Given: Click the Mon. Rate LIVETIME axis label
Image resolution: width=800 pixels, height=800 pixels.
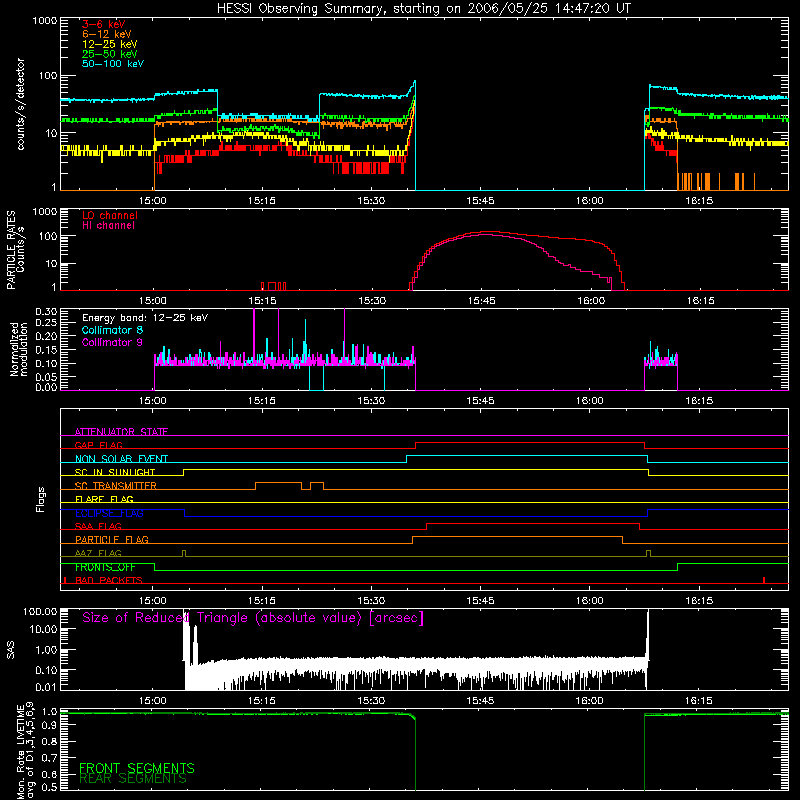Looking at the screenshot, I should [25, 750].
